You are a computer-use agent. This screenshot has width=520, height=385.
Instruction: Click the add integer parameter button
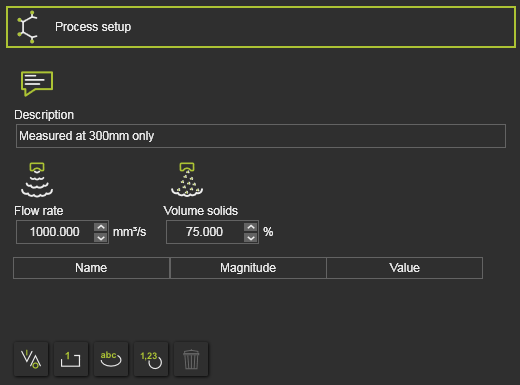71,359
